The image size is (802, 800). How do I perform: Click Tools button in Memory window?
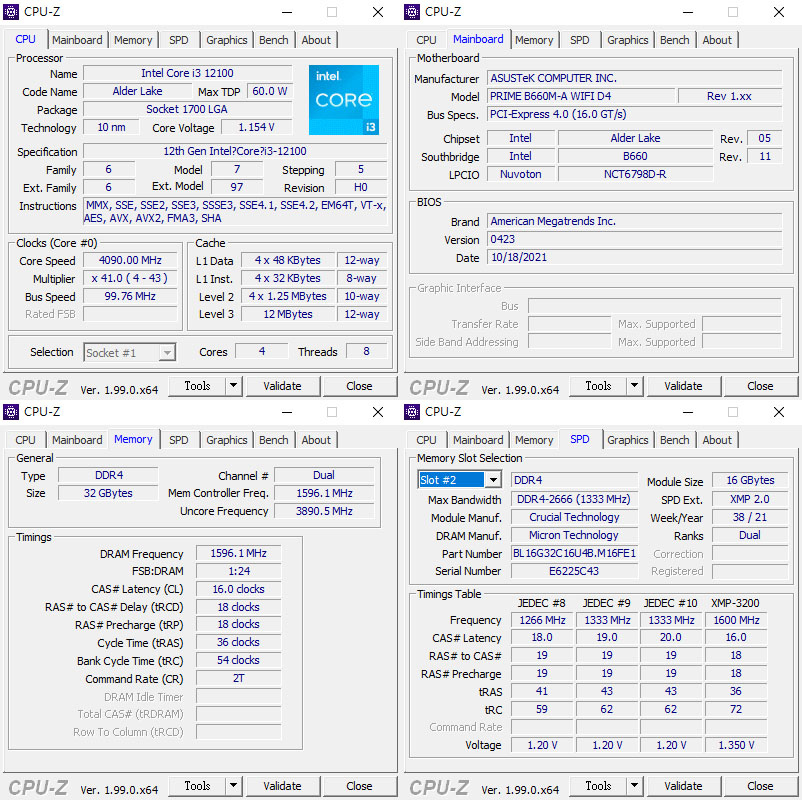point(197,786)
